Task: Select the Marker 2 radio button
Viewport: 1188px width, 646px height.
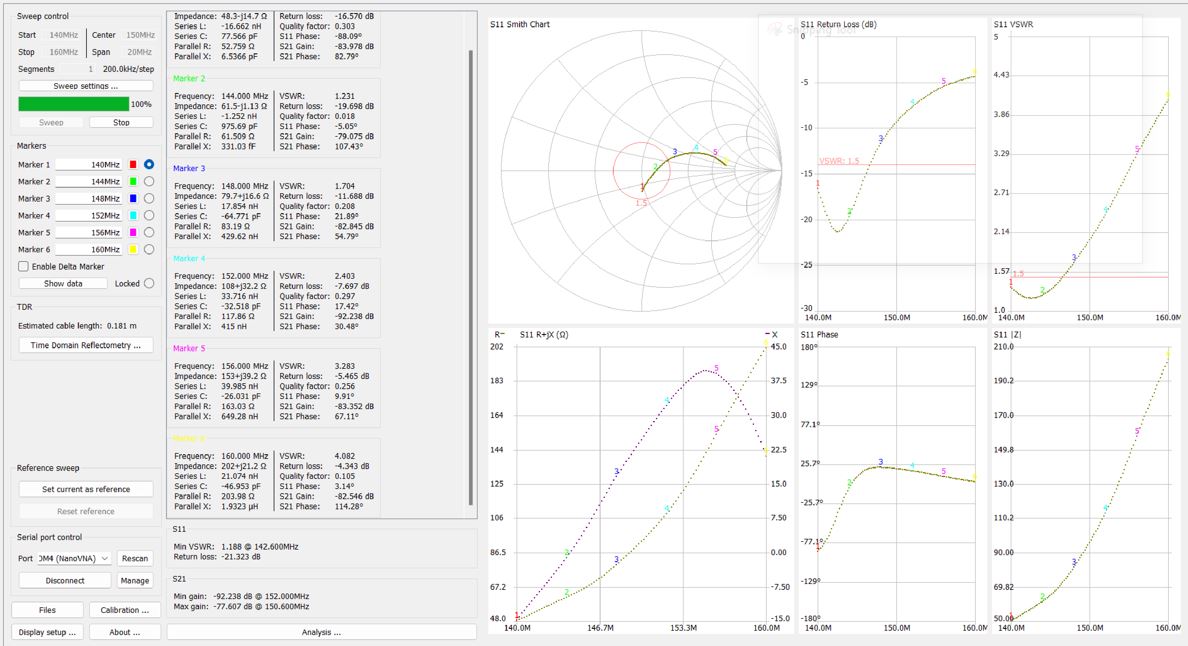Action: 148,182
